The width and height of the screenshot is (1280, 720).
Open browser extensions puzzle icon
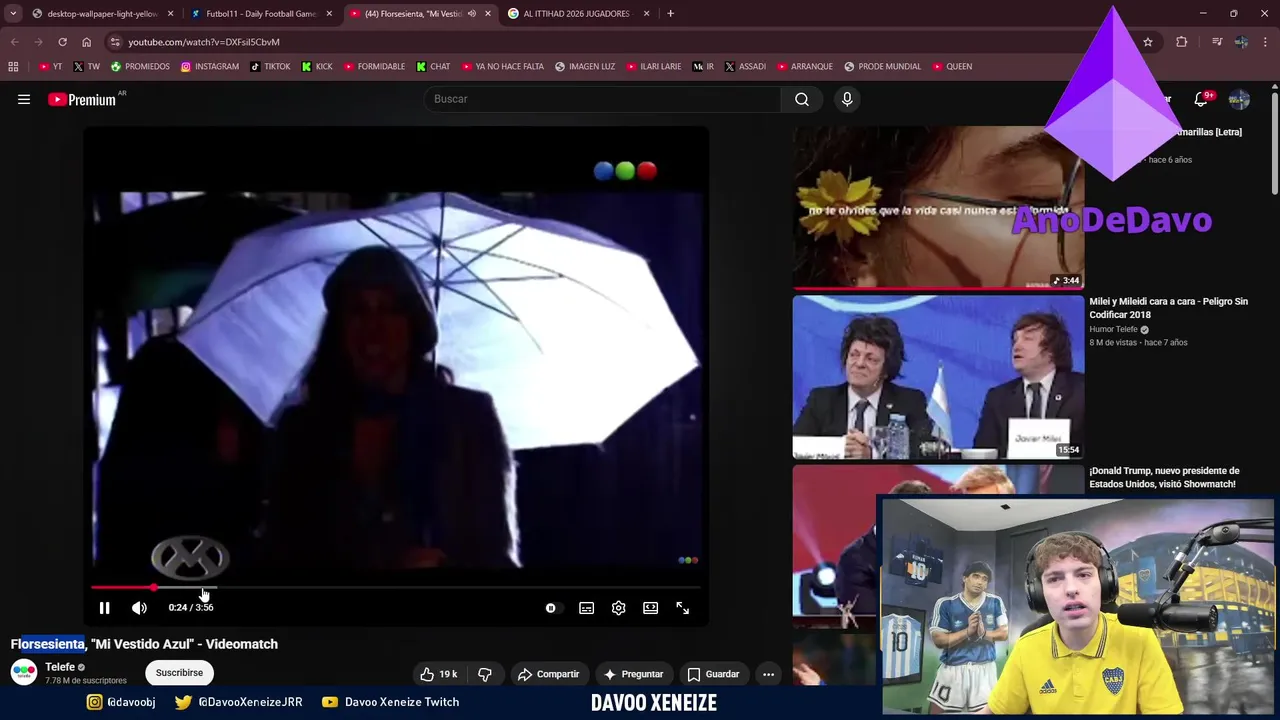tap(1182, 42)
